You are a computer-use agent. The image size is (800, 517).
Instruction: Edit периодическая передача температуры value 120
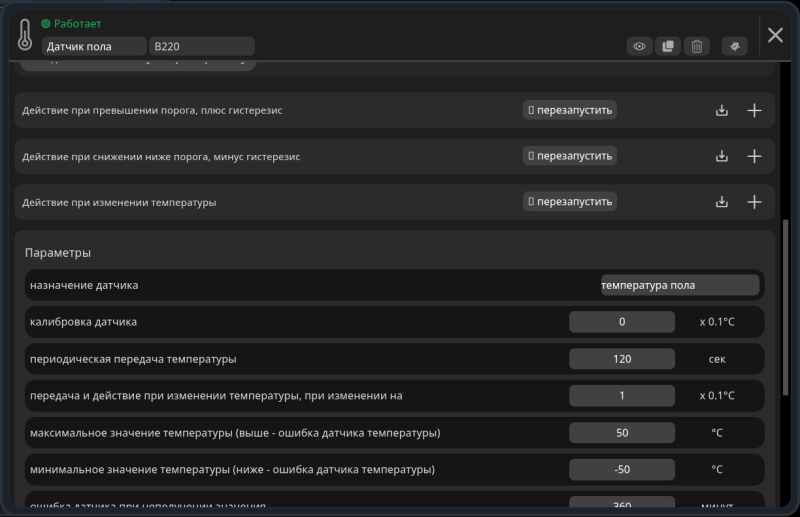tap(622, 359)
